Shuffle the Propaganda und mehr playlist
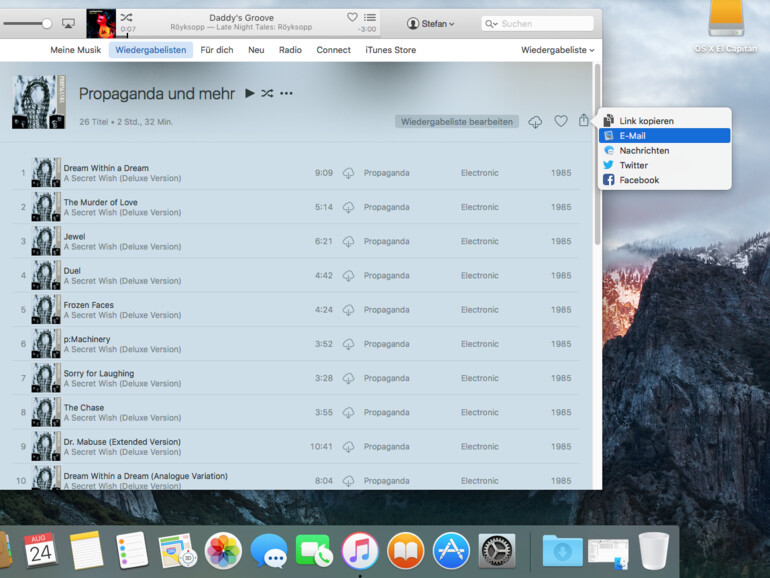Viewport: 770px width, 578px height. [x=267, y=93]
